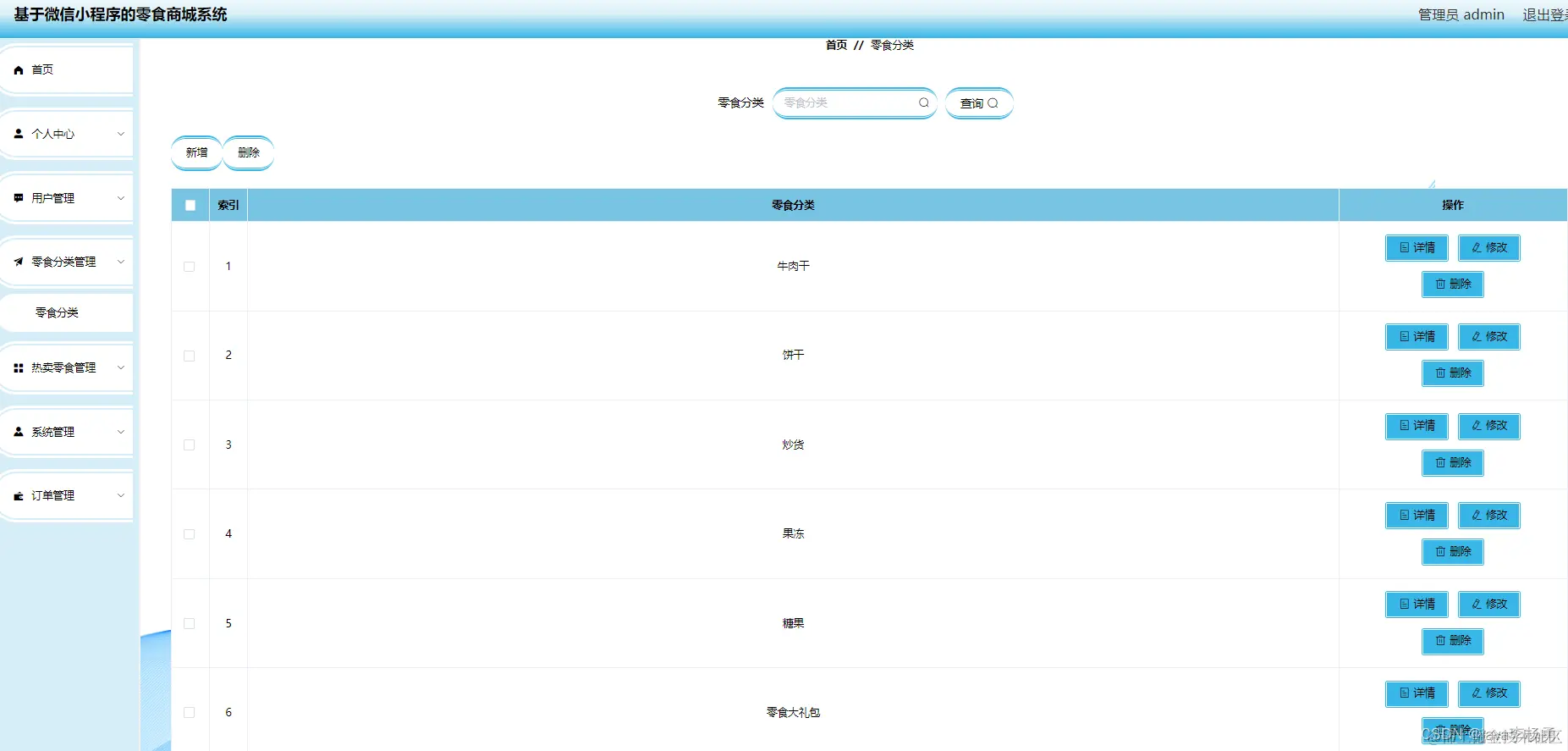Click the 用户管理 chat icon

point(19,198)
